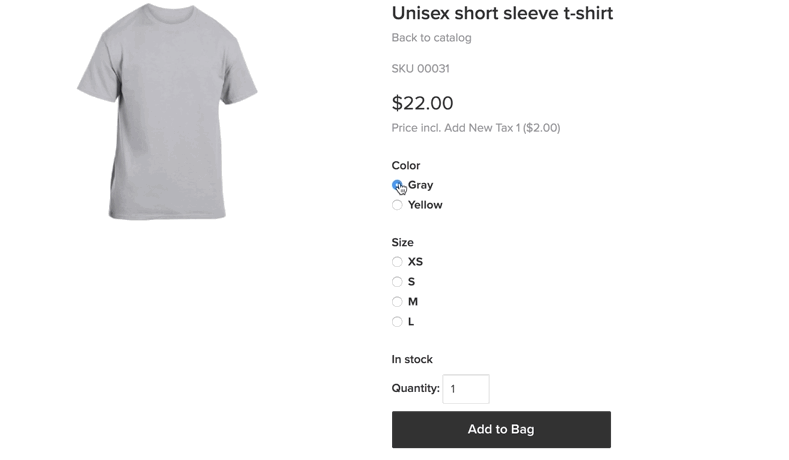Click the Yellow option label text
The image size is (789, 460).
425,205
